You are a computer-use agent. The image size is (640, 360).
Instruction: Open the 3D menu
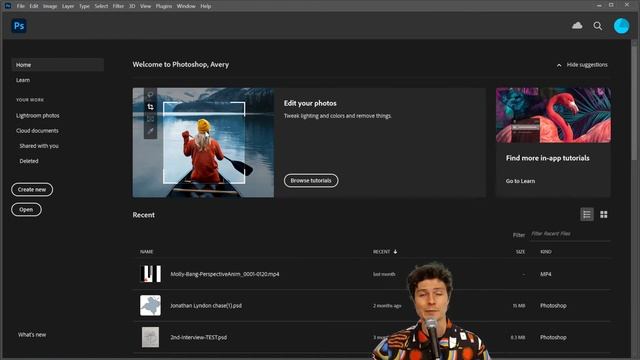(132, 6)
